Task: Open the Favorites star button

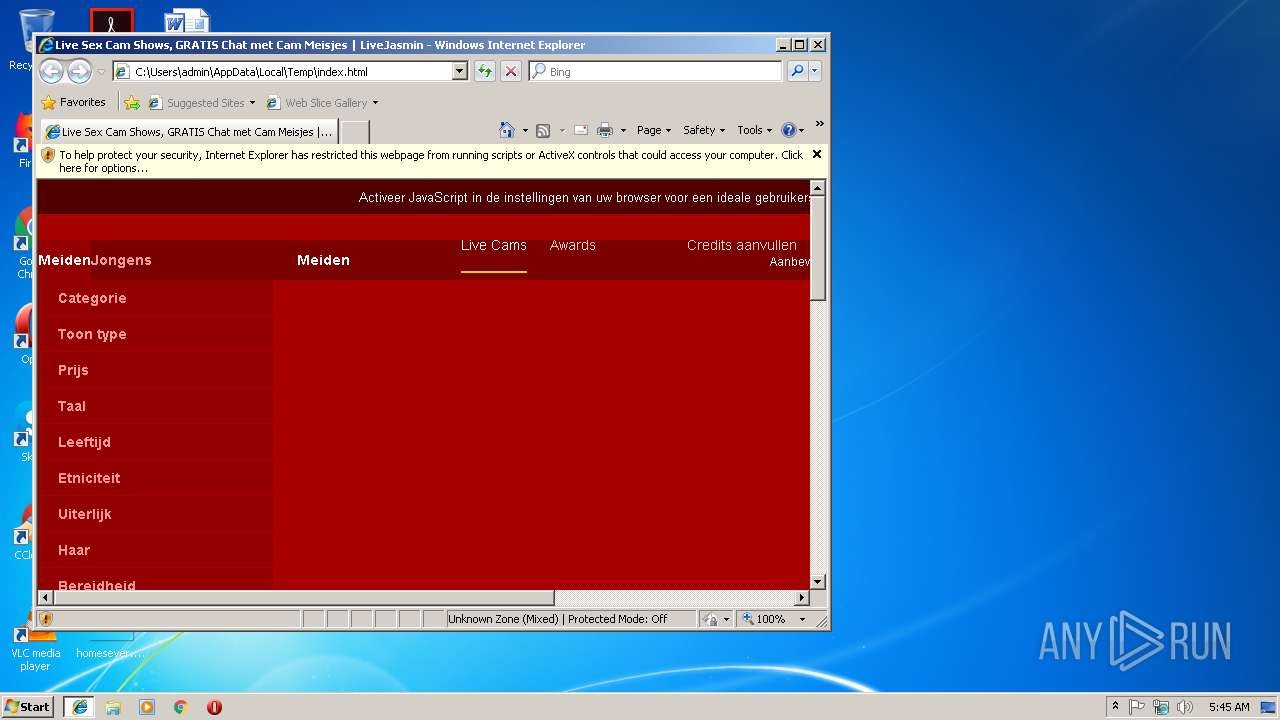Action: [x=73, y=102]
